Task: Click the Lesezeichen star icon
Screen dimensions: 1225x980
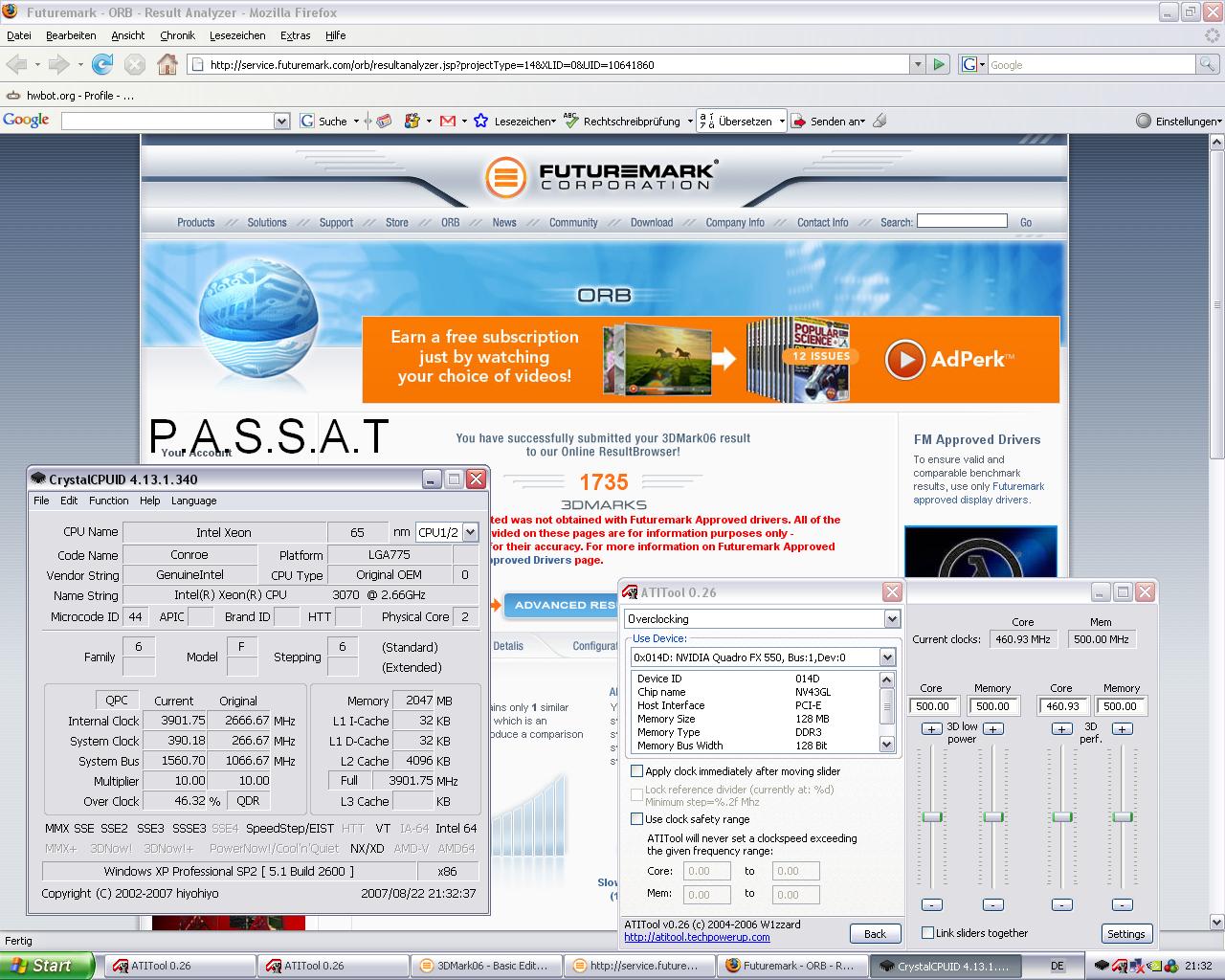Action: (x=480, y=122)
